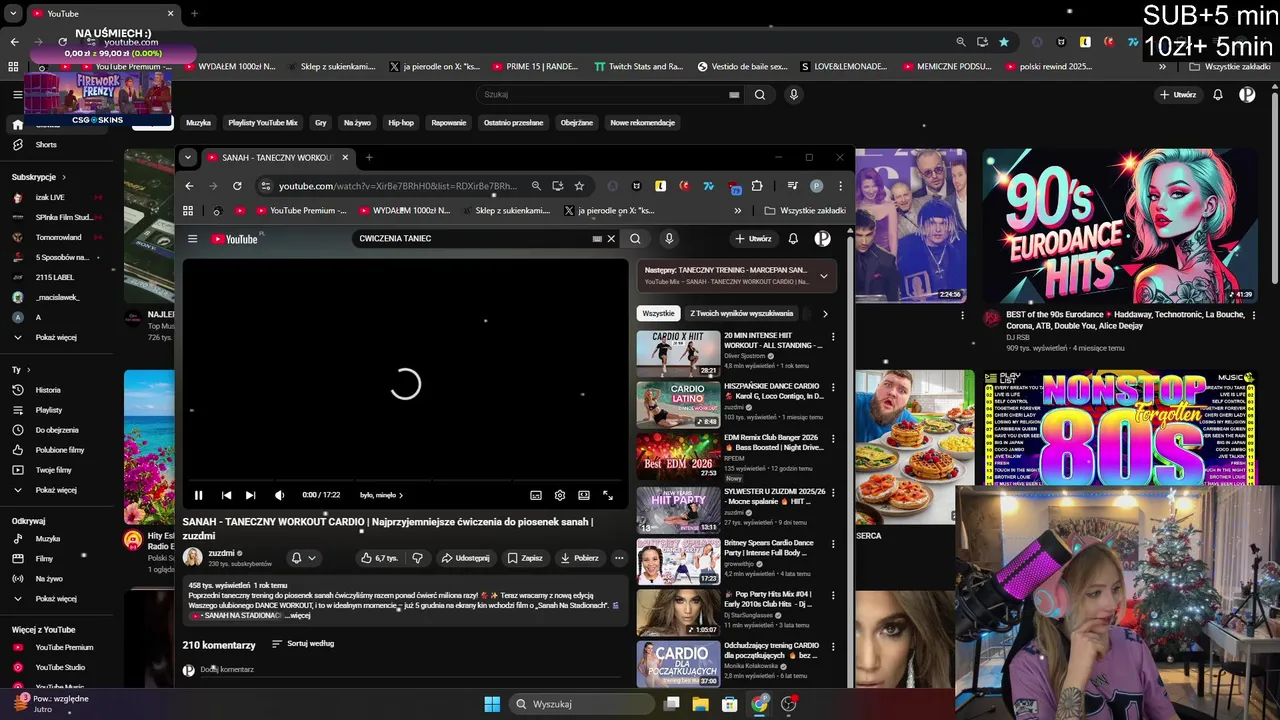Open Windows Start menu
The height and width of the screenshot is (720, 1280).
(x=492, y=704)
